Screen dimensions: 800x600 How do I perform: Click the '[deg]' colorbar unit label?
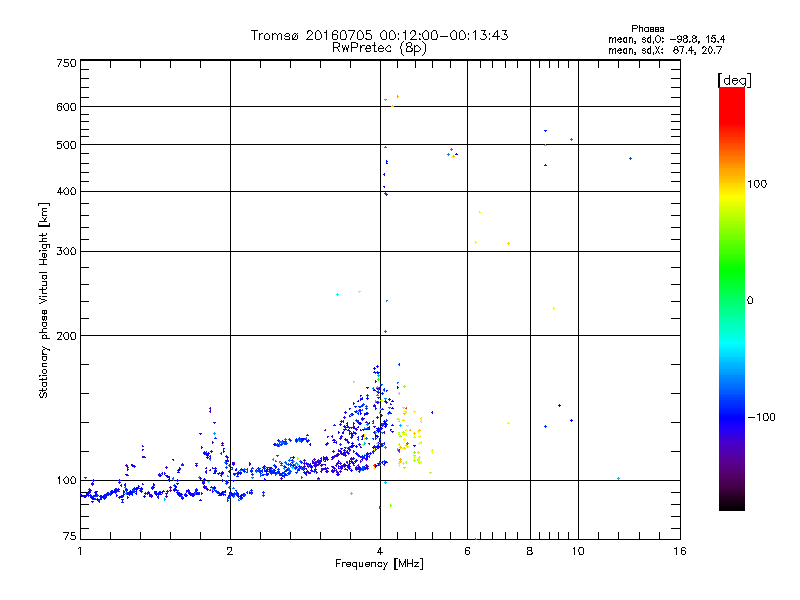[x=734, y=80]
